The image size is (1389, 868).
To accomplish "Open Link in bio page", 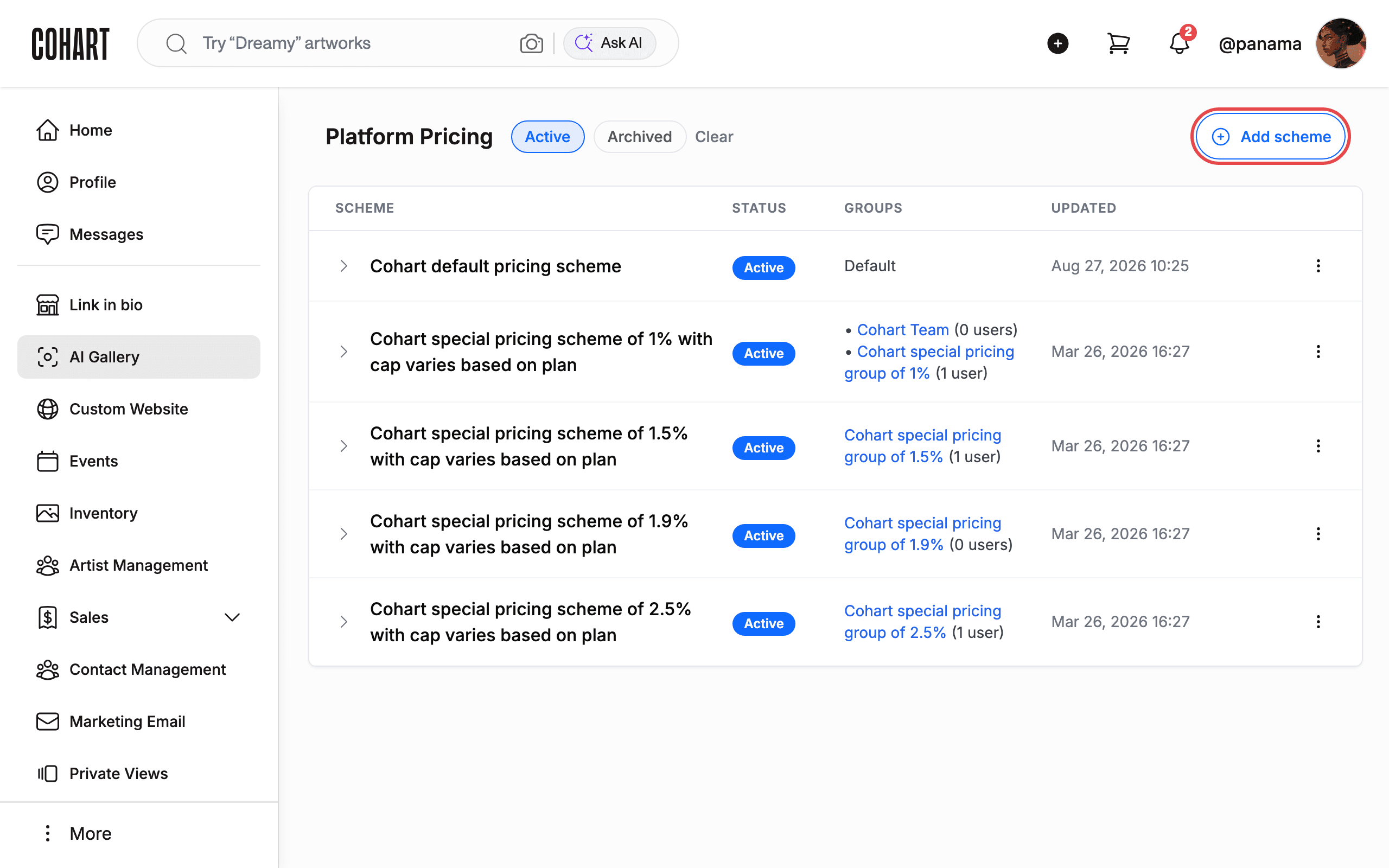I will [x=139, y=305].
